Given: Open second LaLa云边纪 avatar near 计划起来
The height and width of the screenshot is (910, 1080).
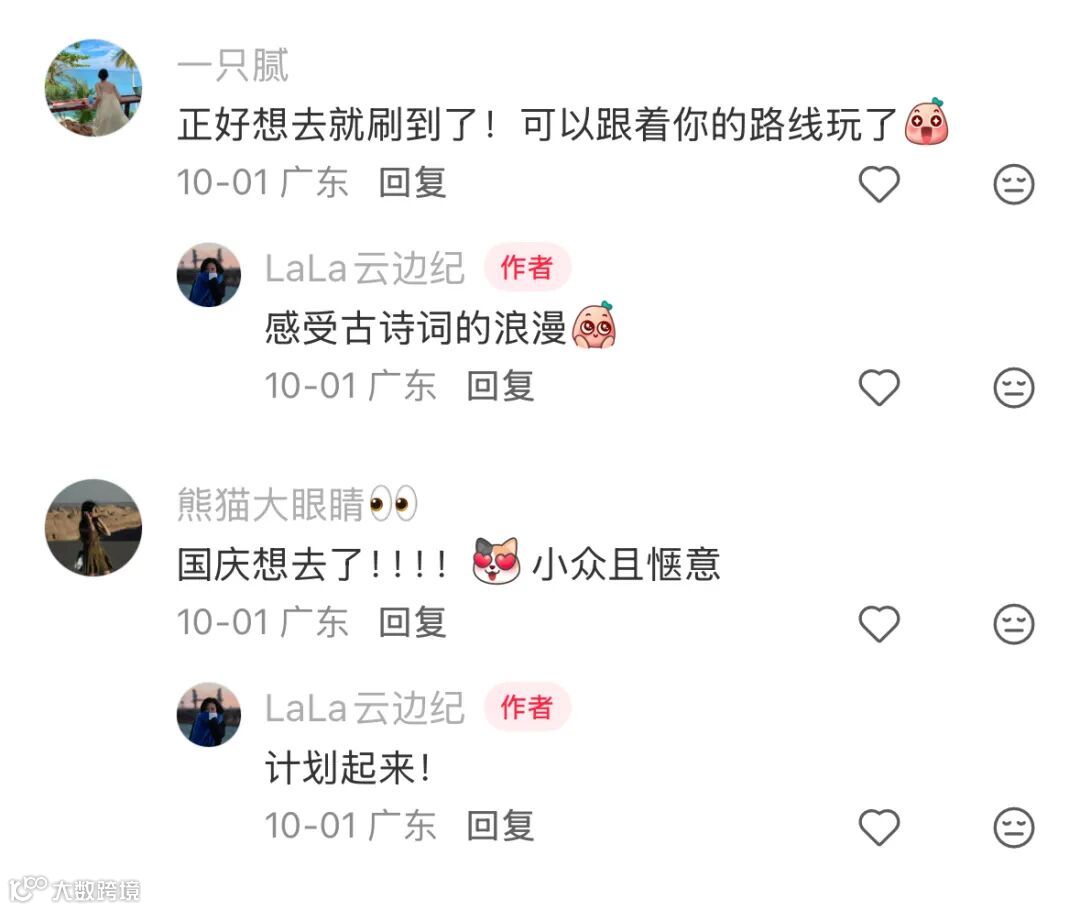Looking at the screenshot, I should 209,714.
